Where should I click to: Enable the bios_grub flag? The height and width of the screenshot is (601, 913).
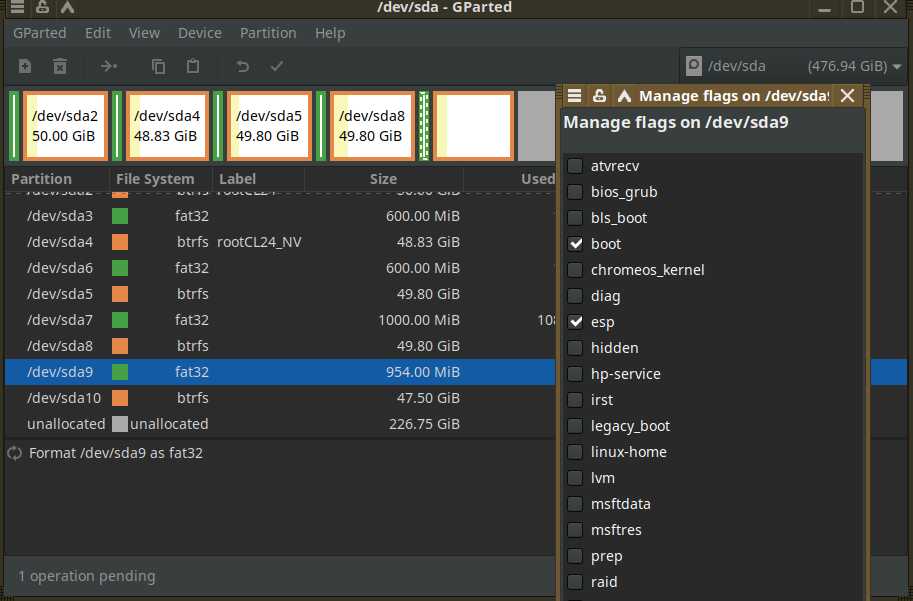click(x=575, y=192)
